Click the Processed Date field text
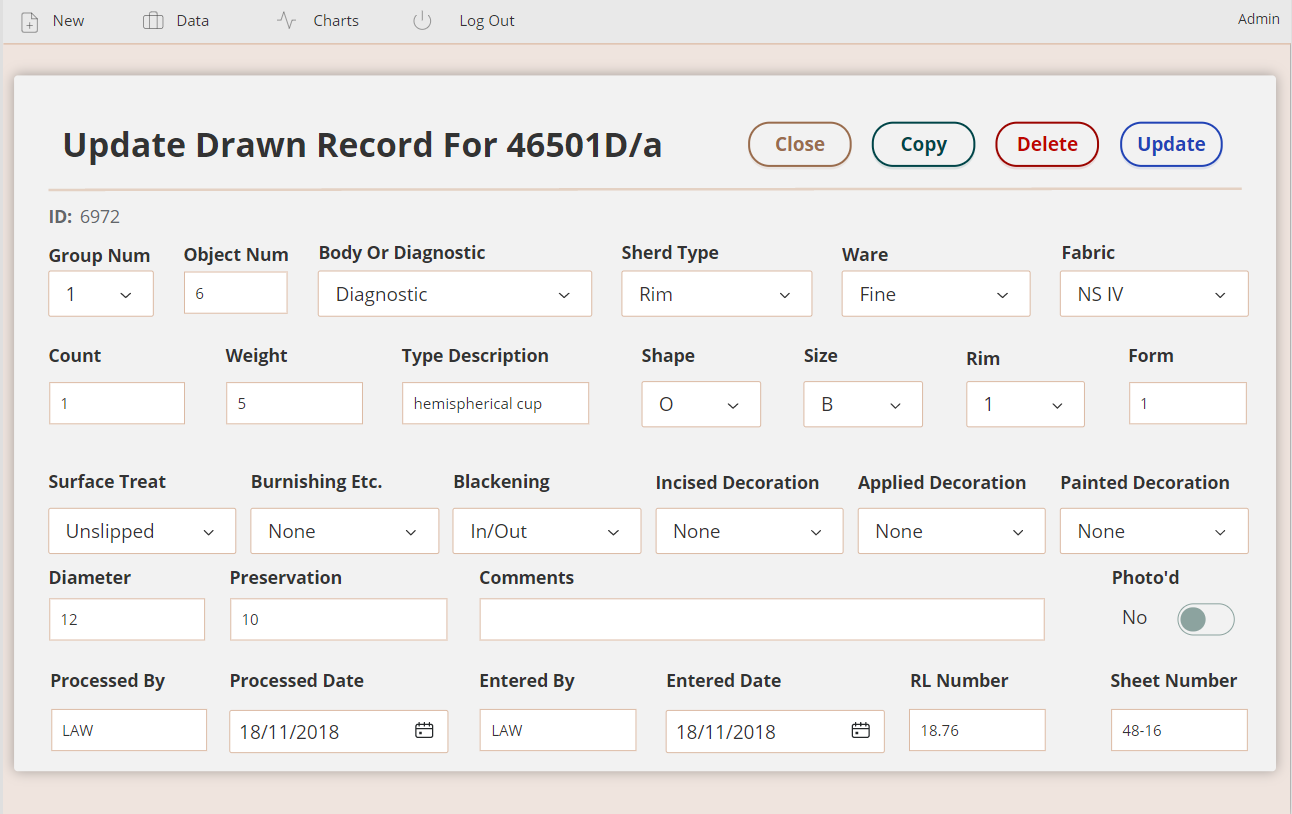This screenshot has height=814, width=1292. click(x=289, y=732)
